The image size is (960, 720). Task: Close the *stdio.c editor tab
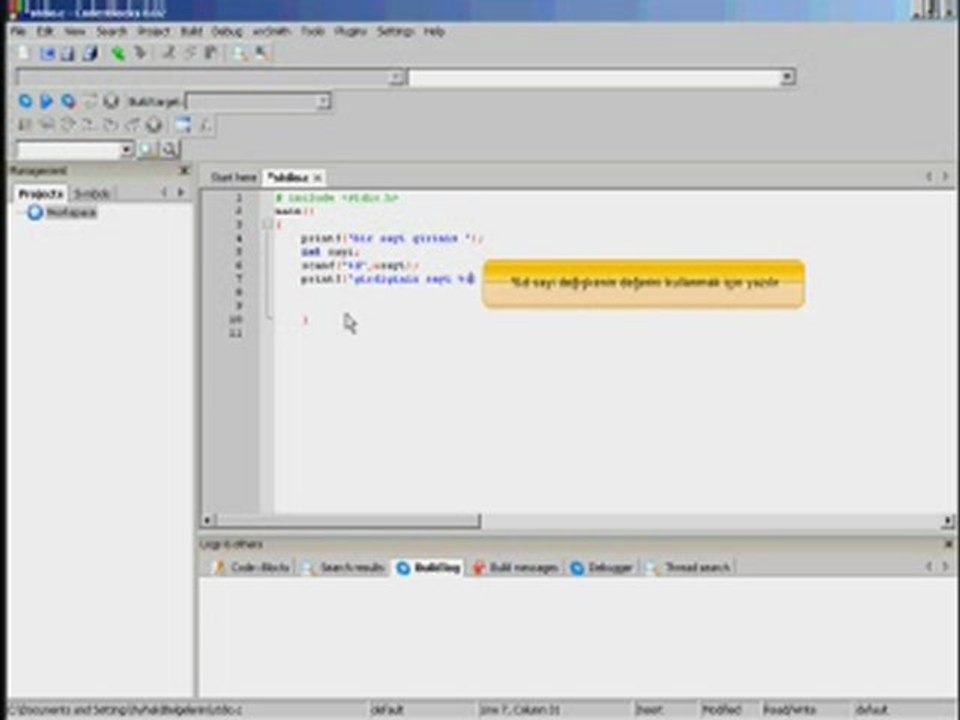tap(317, 178)
